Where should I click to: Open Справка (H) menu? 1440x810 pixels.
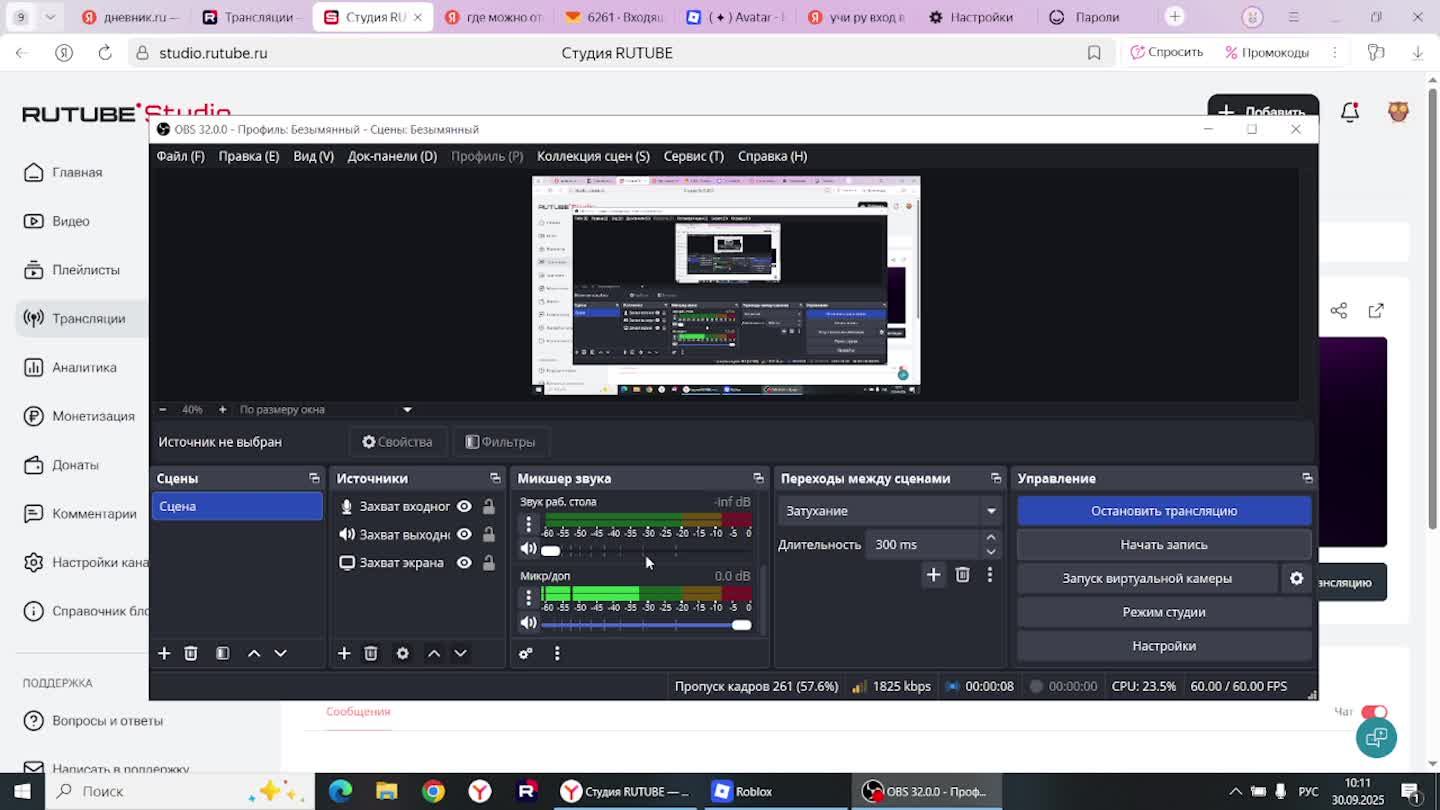click(x=772, y=156)
